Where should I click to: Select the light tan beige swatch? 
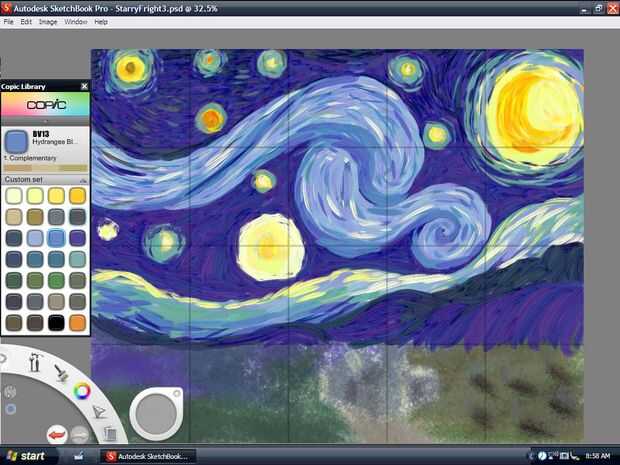(14, 217)
